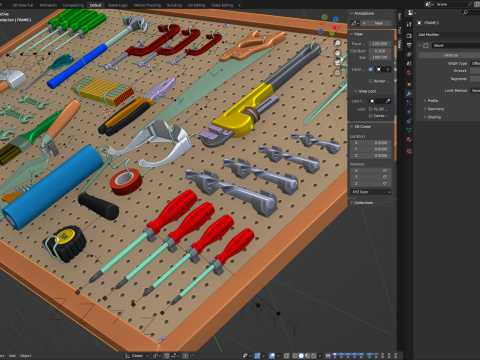The image size is (480, 360).
Task: Switch to the UV Editing workspace tab
Action: pos(196,5)
